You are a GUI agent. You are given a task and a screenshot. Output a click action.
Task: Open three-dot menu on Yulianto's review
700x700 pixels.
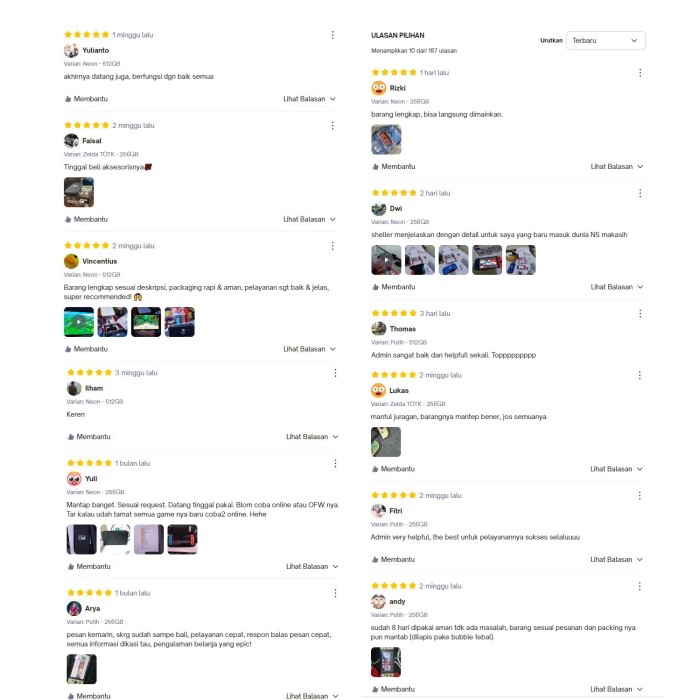click(333, 35)
